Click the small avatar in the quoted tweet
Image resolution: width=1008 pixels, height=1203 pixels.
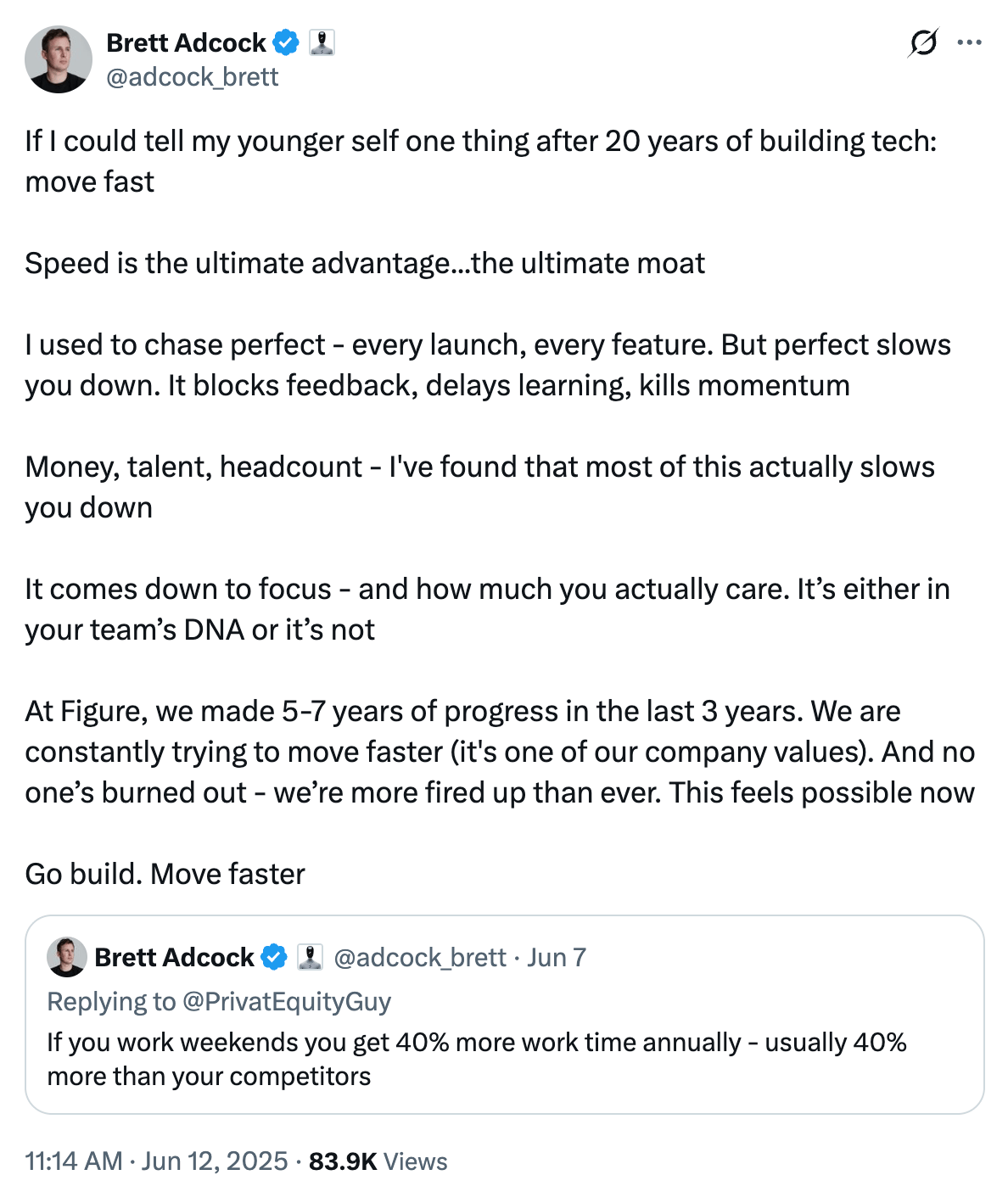(x=67, y=957)
